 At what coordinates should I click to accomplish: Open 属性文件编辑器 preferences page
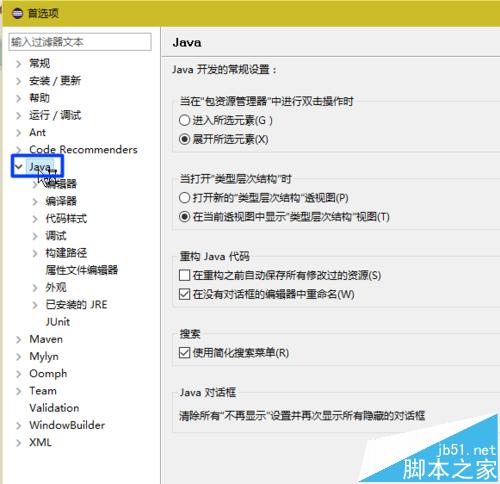[82, 270]
